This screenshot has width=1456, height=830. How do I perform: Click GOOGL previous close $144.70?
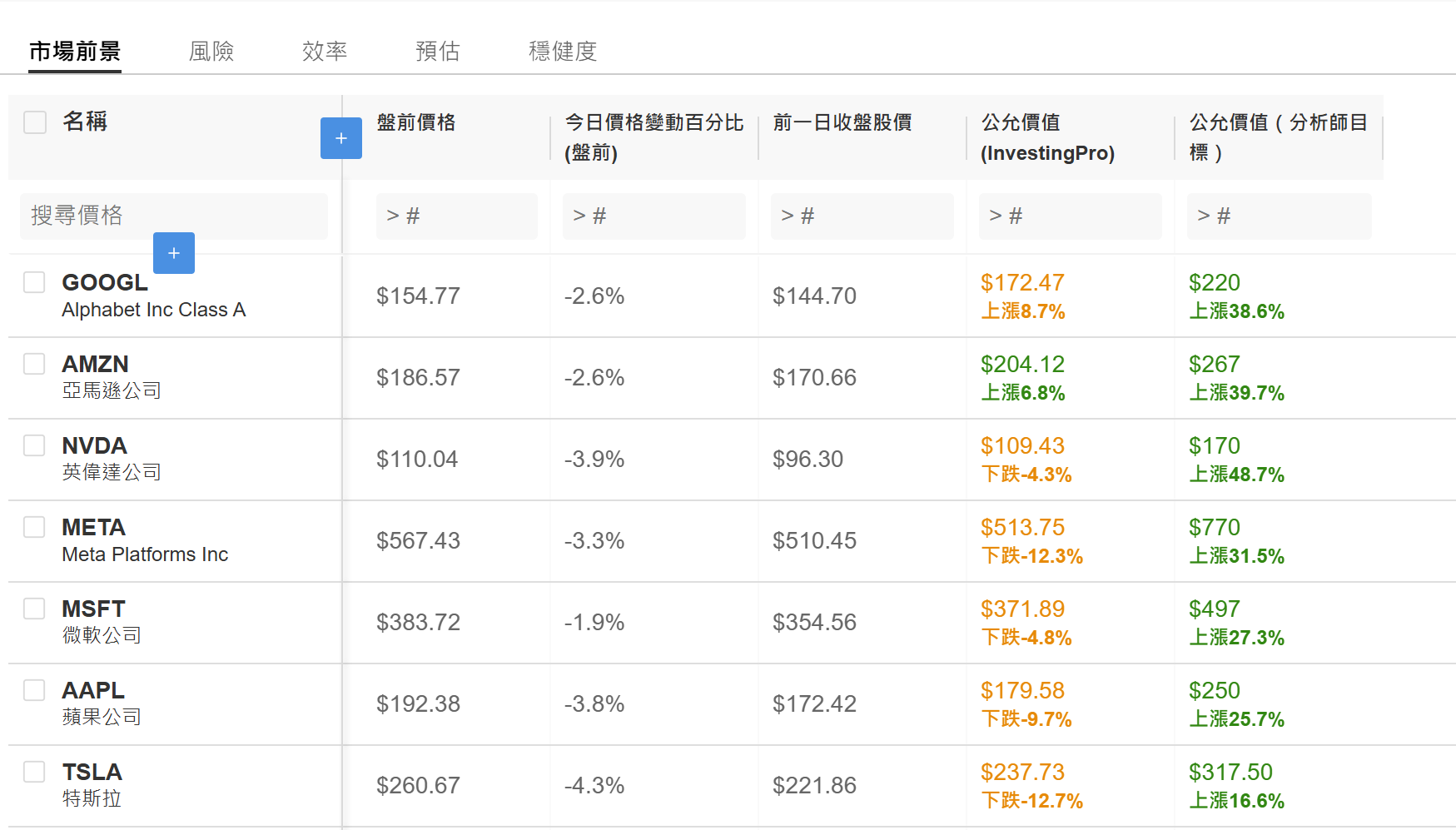814,296
